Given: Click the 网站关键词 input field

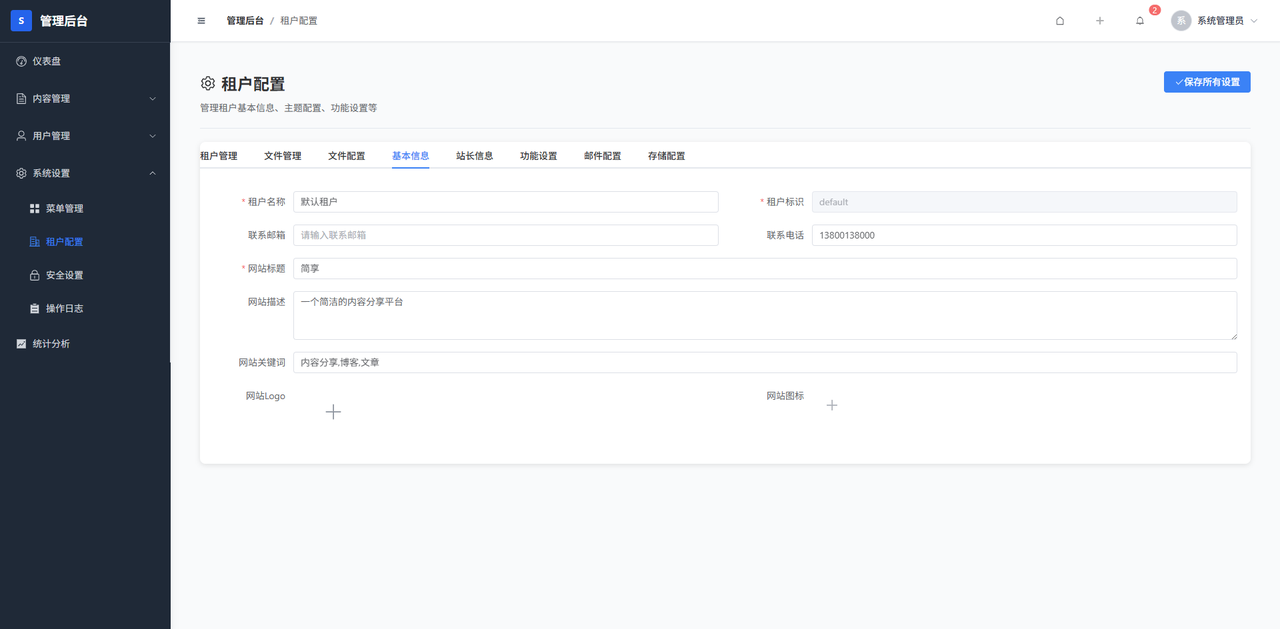Looking at the screenshot, I should coord(765,362).
